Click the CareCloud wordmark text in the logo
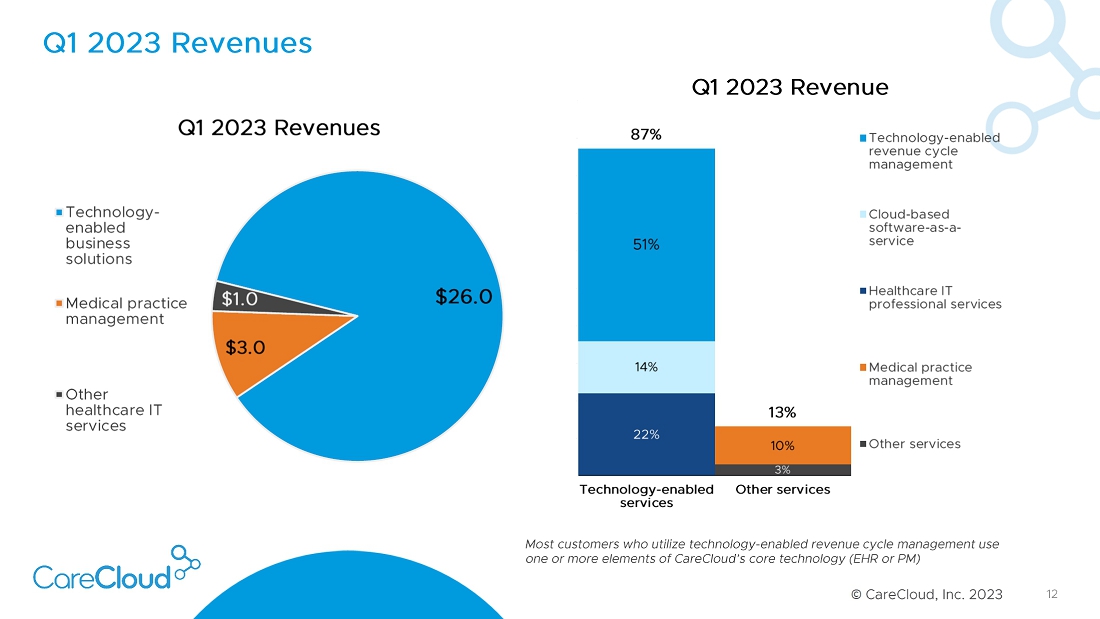1100x619 pixels. (102, 577)
